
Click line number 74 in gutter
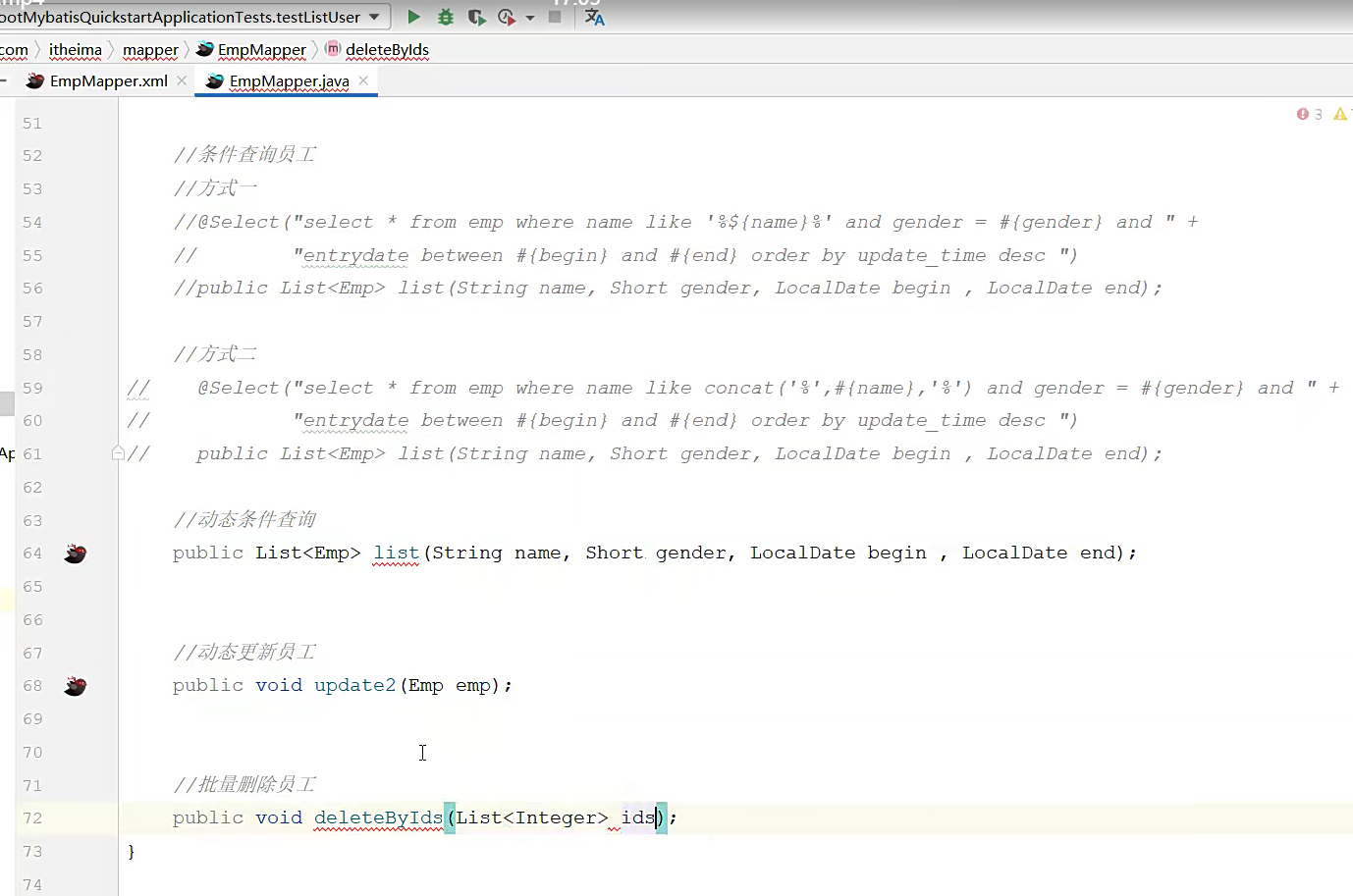coord(32,885)
